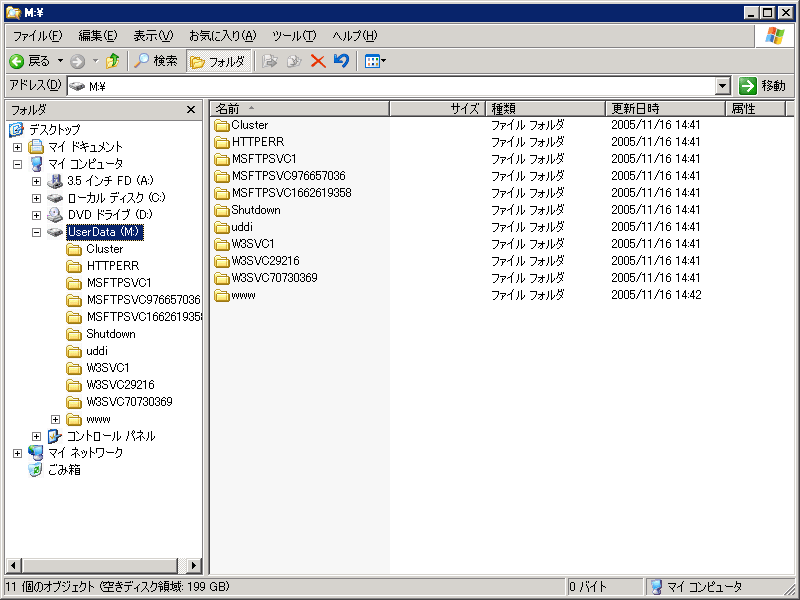Select the Recycle Bin icon in tree
800x600 pixels.
click(36, 470)
